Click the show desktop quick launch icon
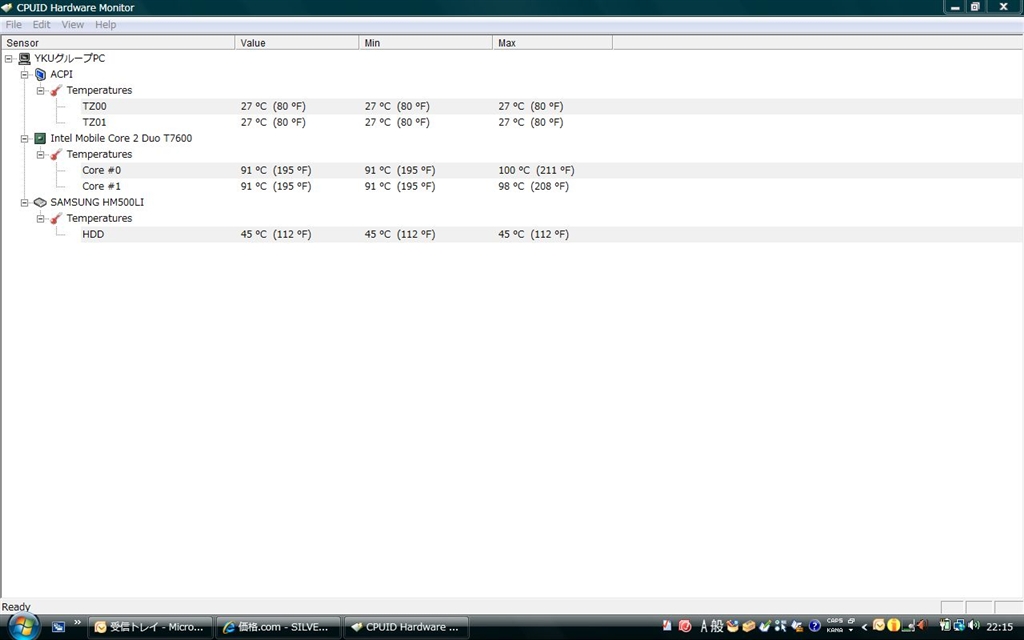Viewport: 1024px width, 640px height. point(59,627)
